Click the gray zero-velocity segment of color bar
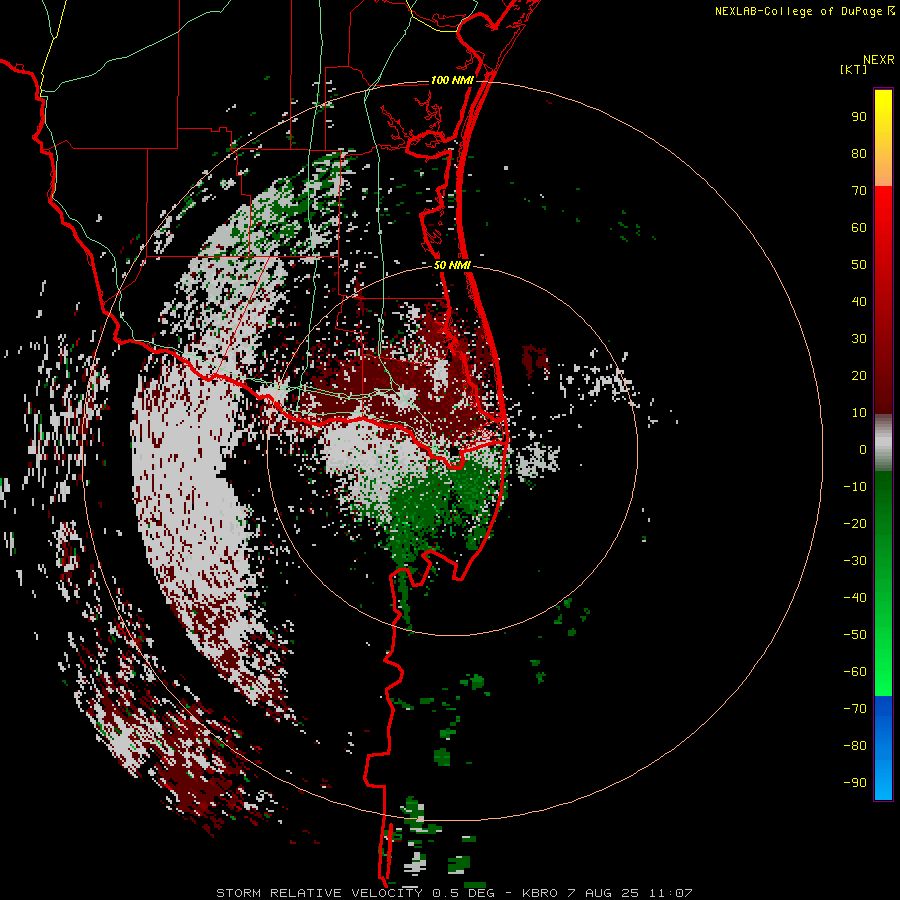Screen dimensions: 900x900 883,443
